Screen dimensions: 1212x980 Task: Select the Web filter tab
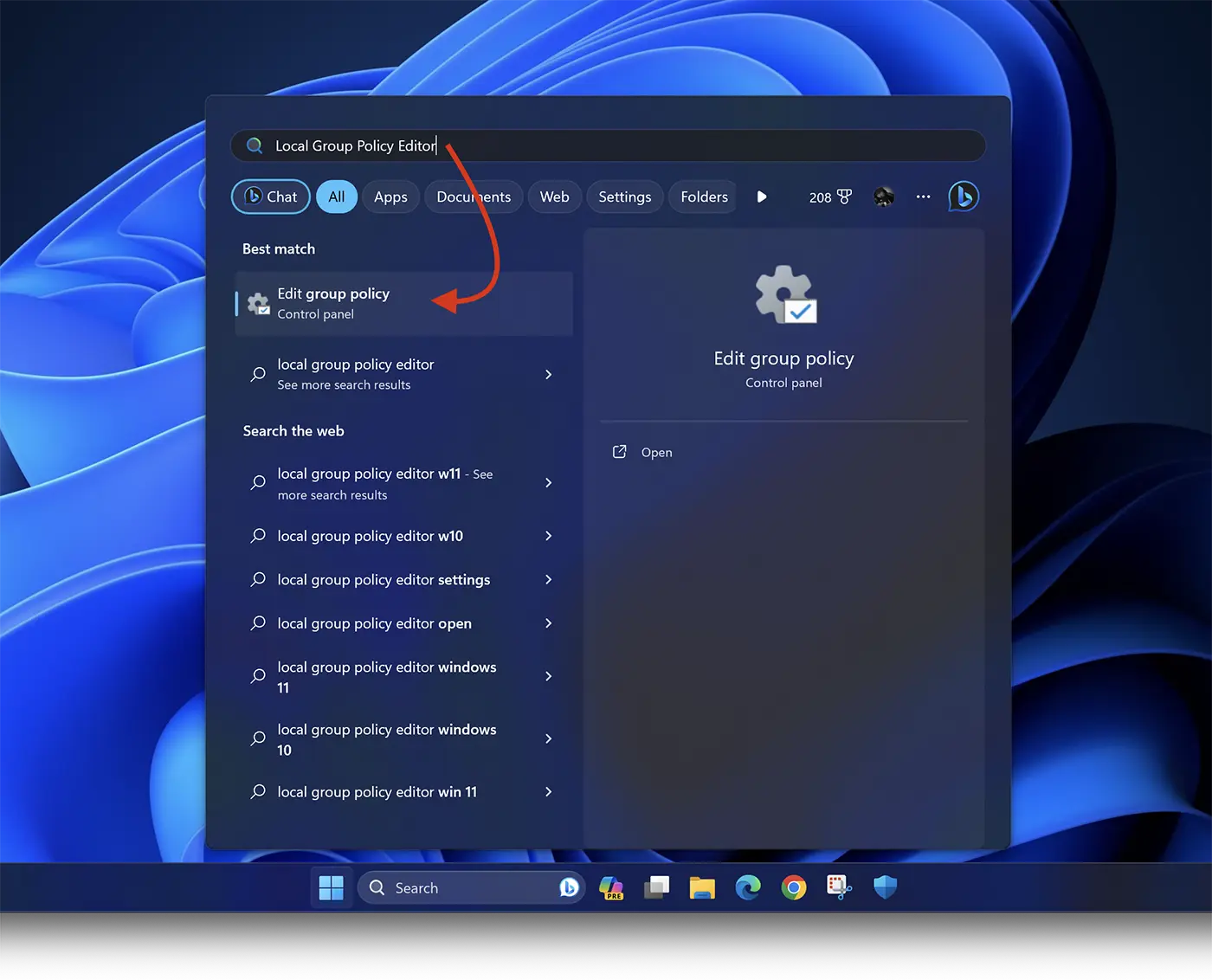click(554, 197)
